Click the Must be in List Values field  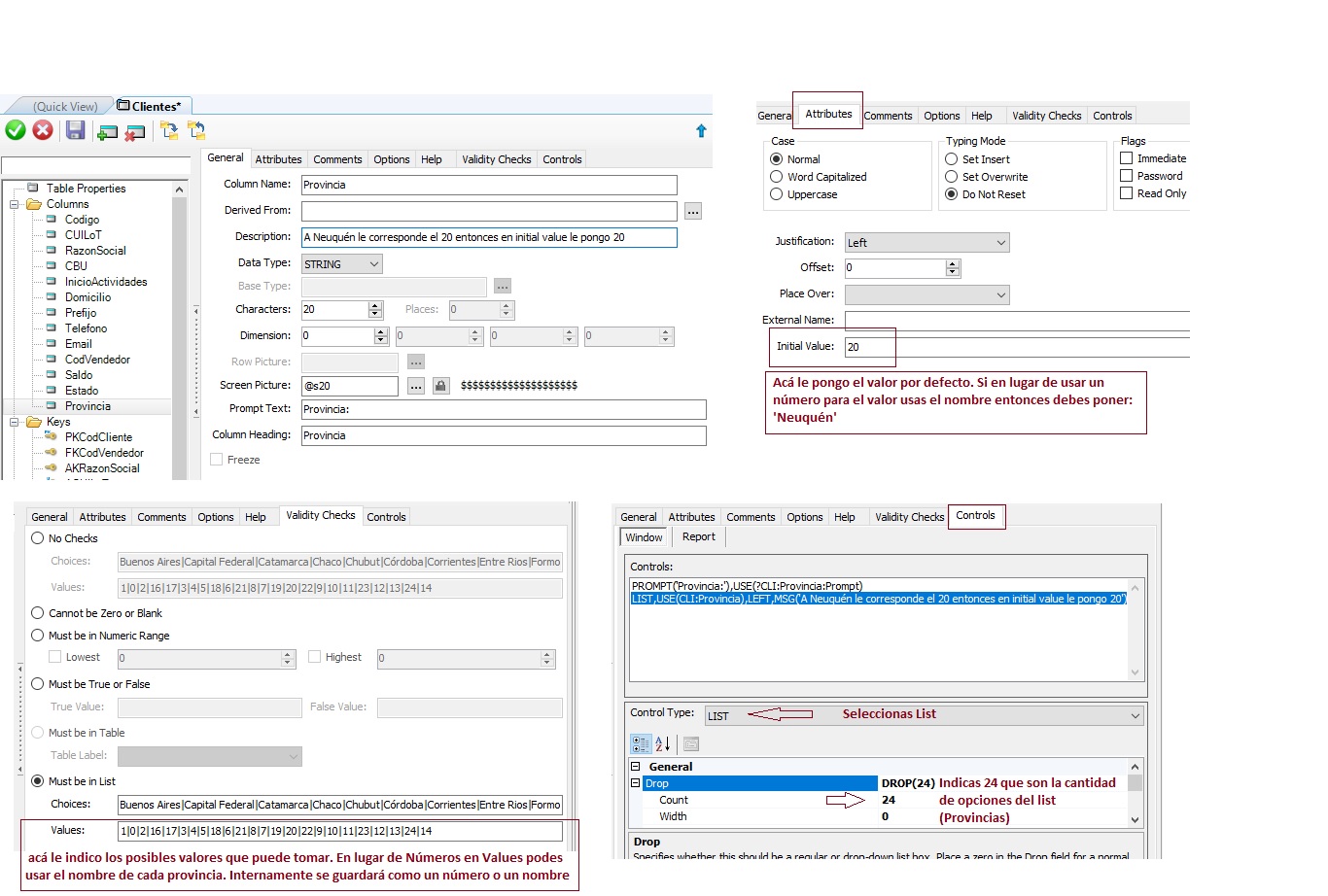click(340, 832)
